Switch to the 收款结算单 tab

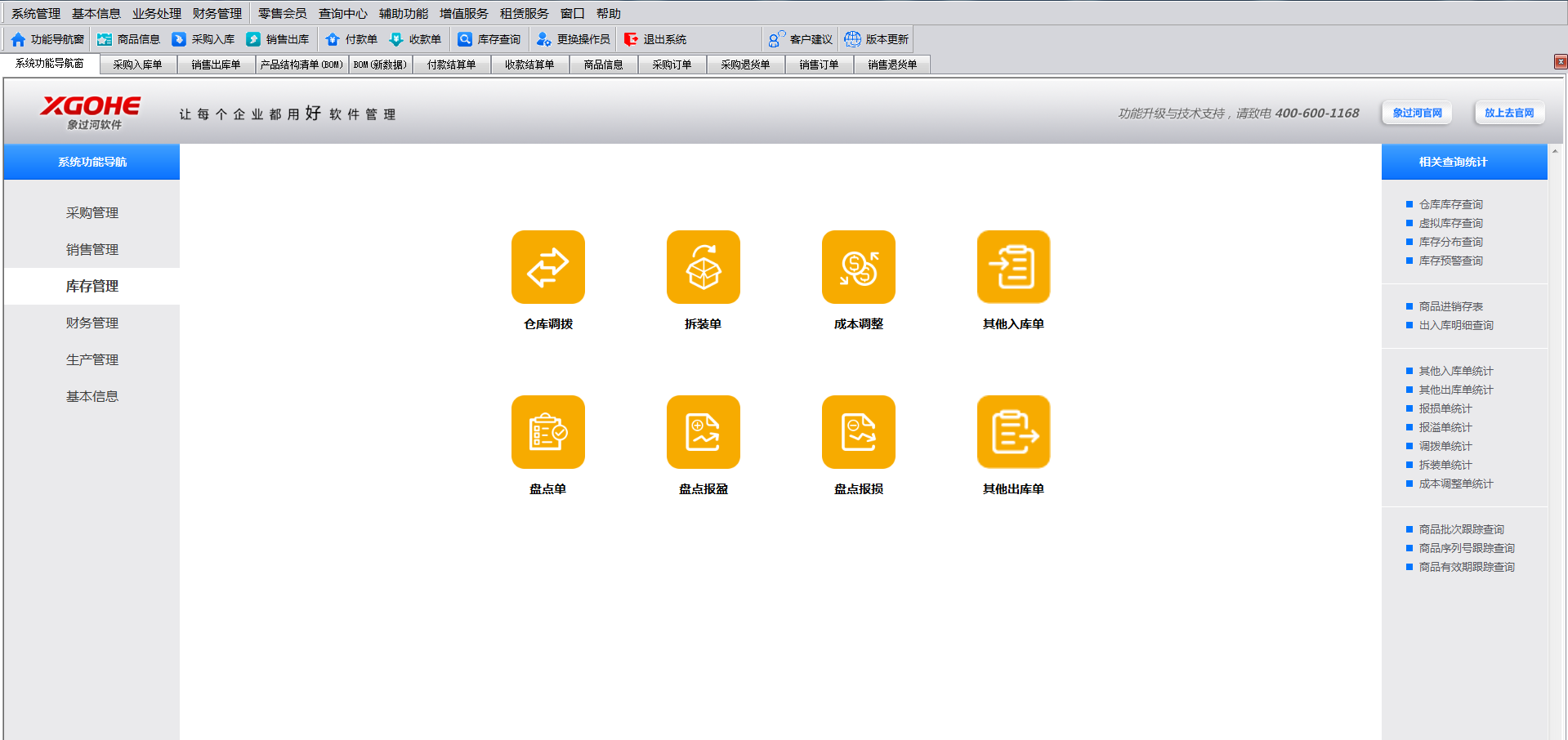[529, 65]
